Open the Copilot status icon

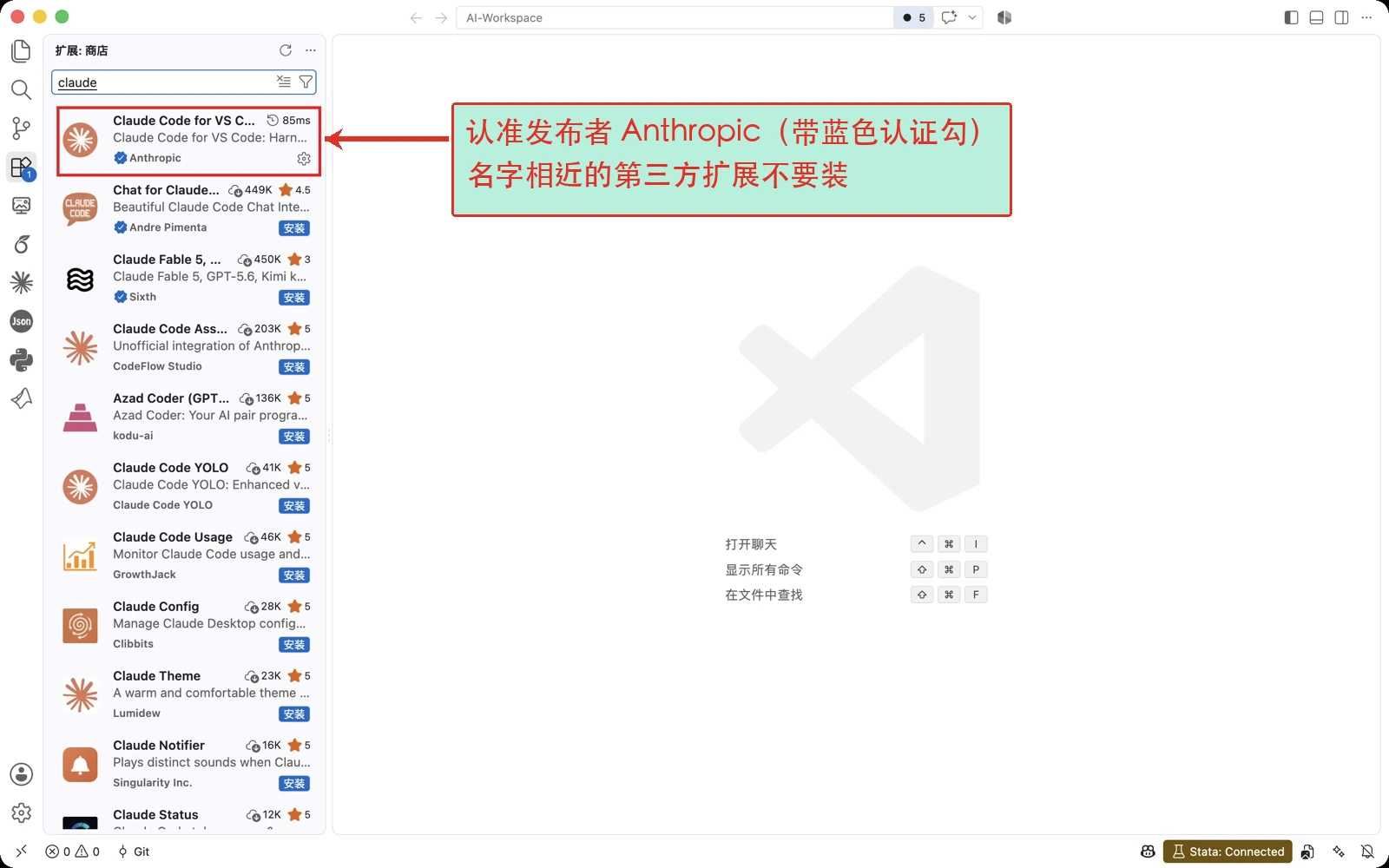pyautogui.click(x=1148, y=852)
